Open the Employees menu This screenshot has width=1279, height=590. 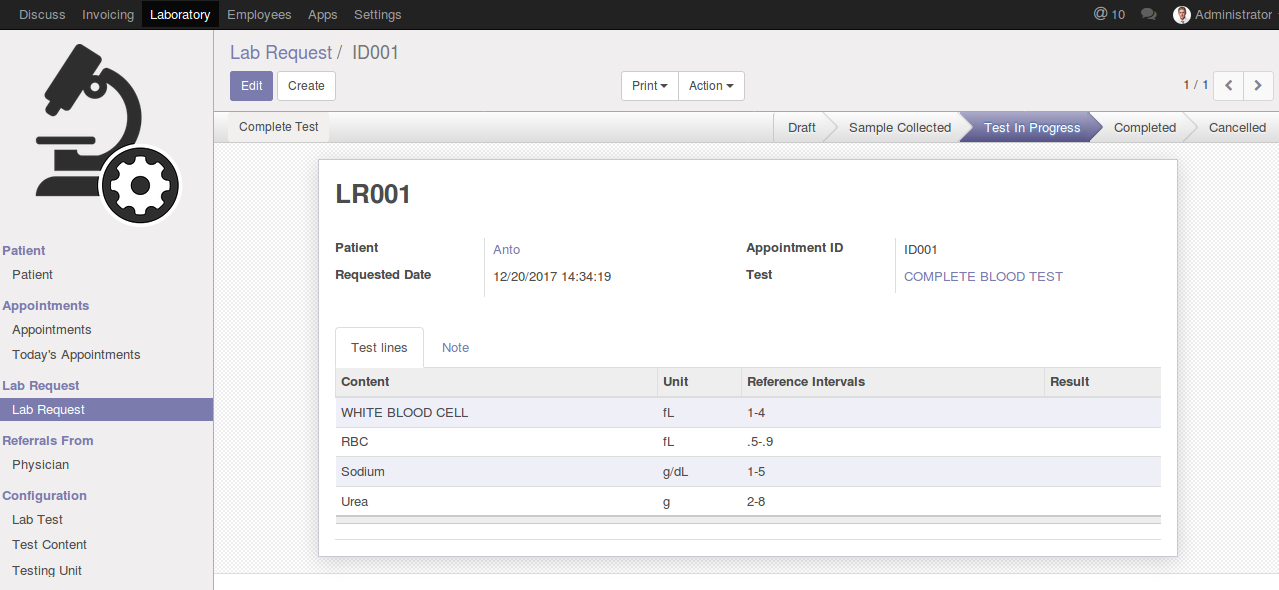pyautogui.click(x=259, y=15)
